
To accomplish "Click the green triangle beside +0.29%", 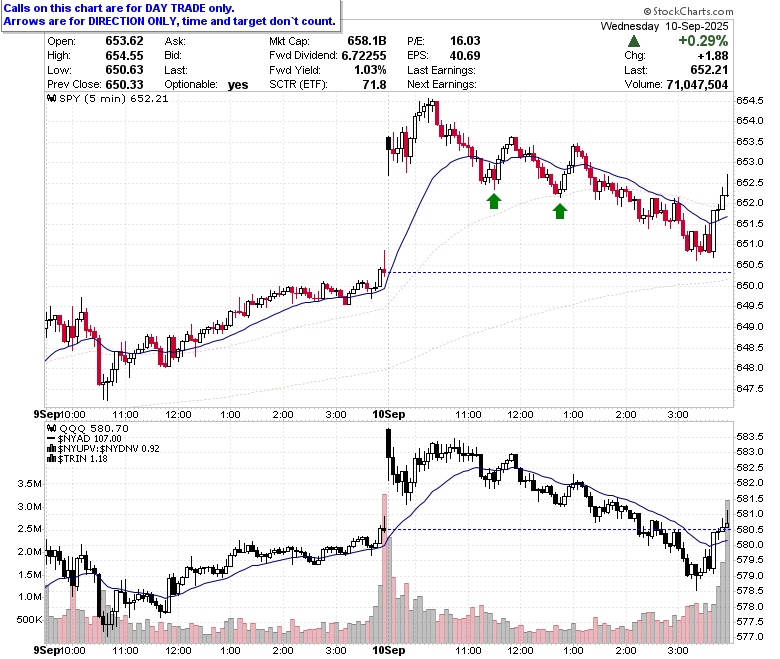I will tap(634, 41).
